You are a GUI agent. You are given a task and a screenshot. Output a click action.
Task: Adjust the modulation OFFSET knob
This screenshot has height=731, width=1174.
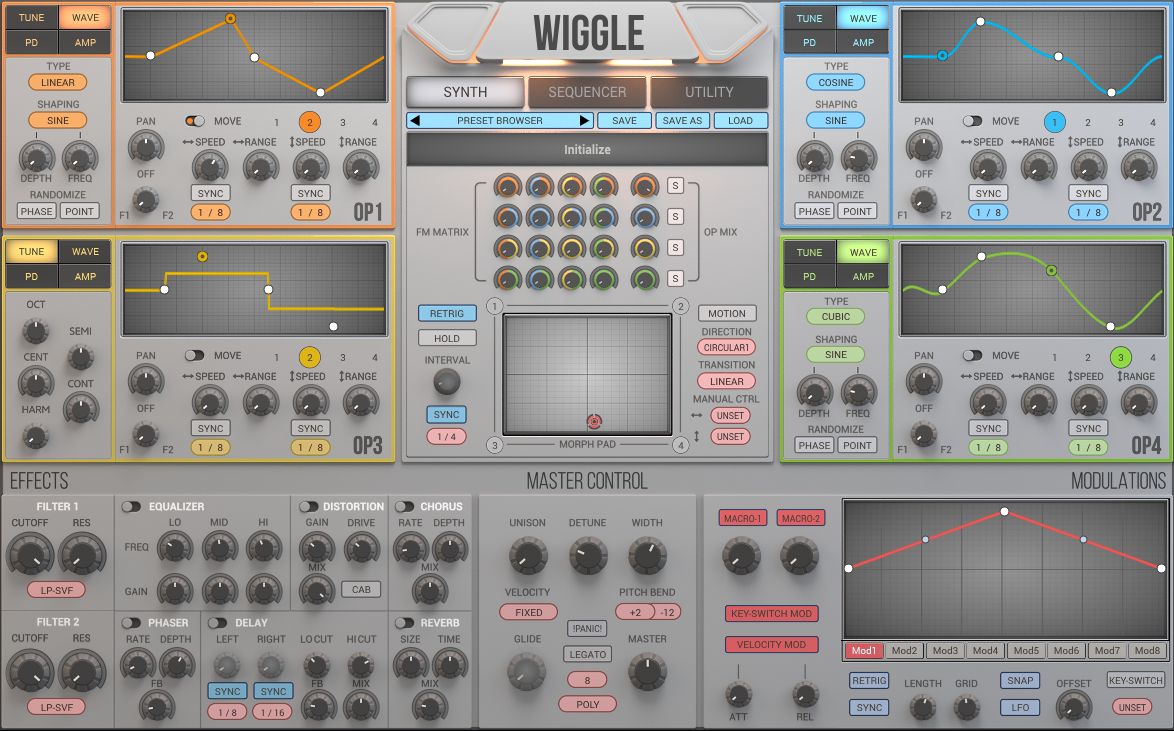(1073, 706)
